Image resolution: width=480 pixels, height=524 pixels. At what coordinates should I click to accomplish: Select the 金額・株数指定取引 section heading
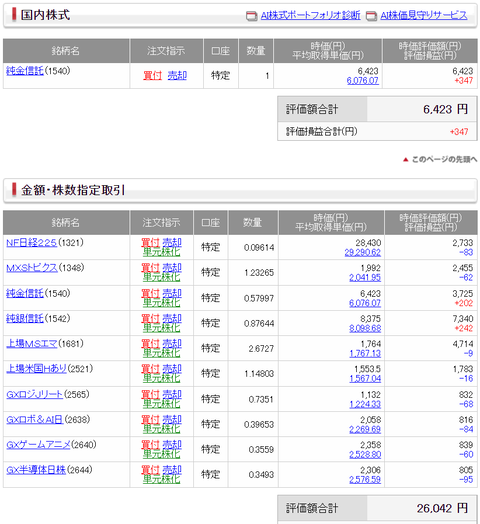click(73, 190)
